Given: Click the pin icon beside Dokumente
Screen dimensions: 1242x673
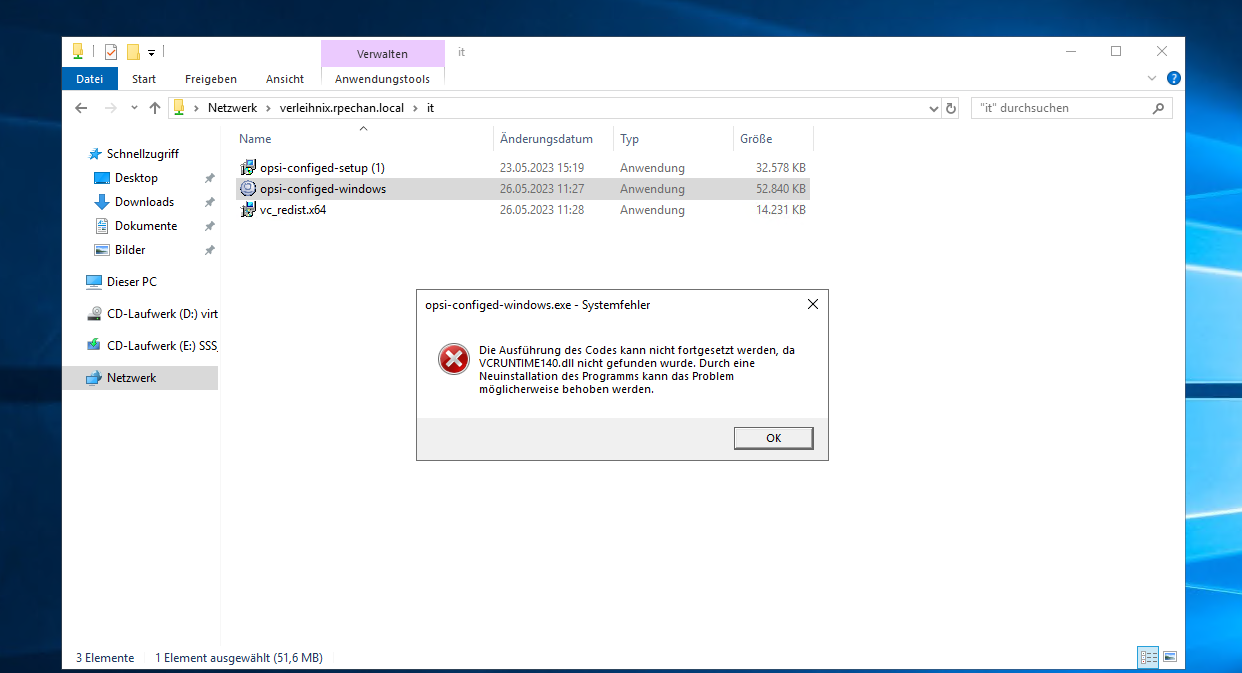Looking at the screenshot, I should (x=209, y=226).
